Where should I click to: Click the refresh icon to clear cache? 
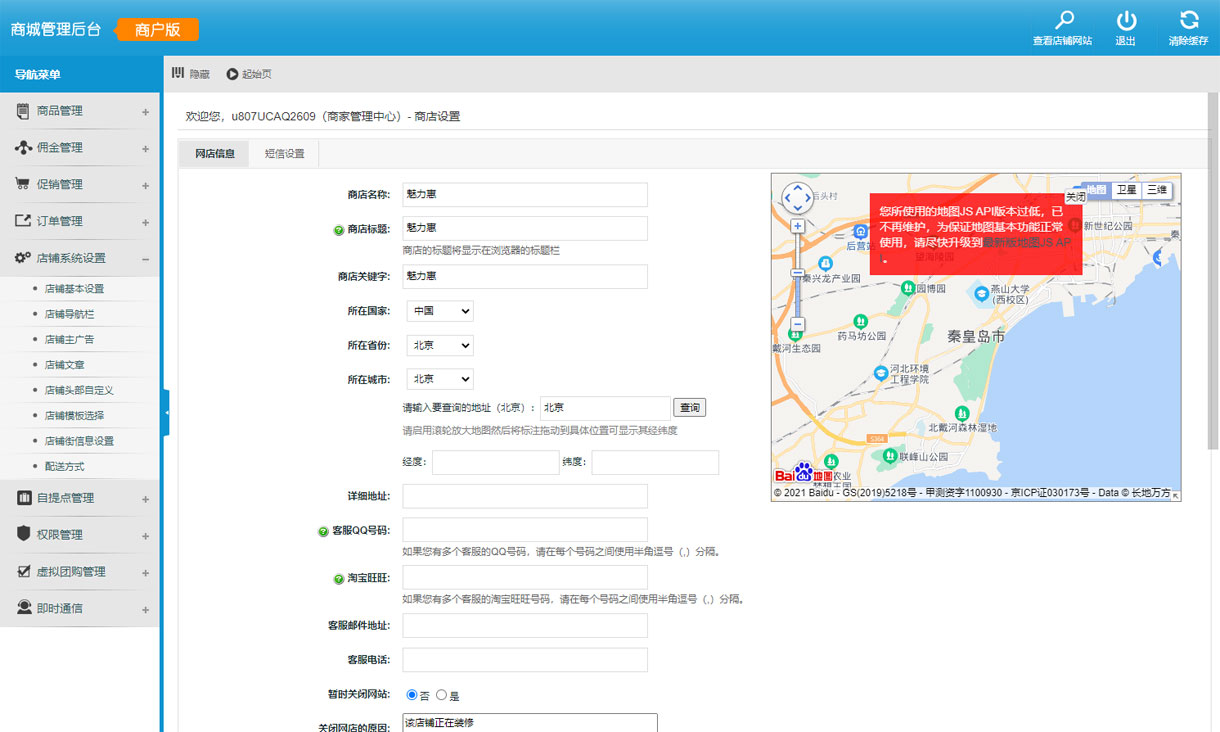coord(1188,21)
